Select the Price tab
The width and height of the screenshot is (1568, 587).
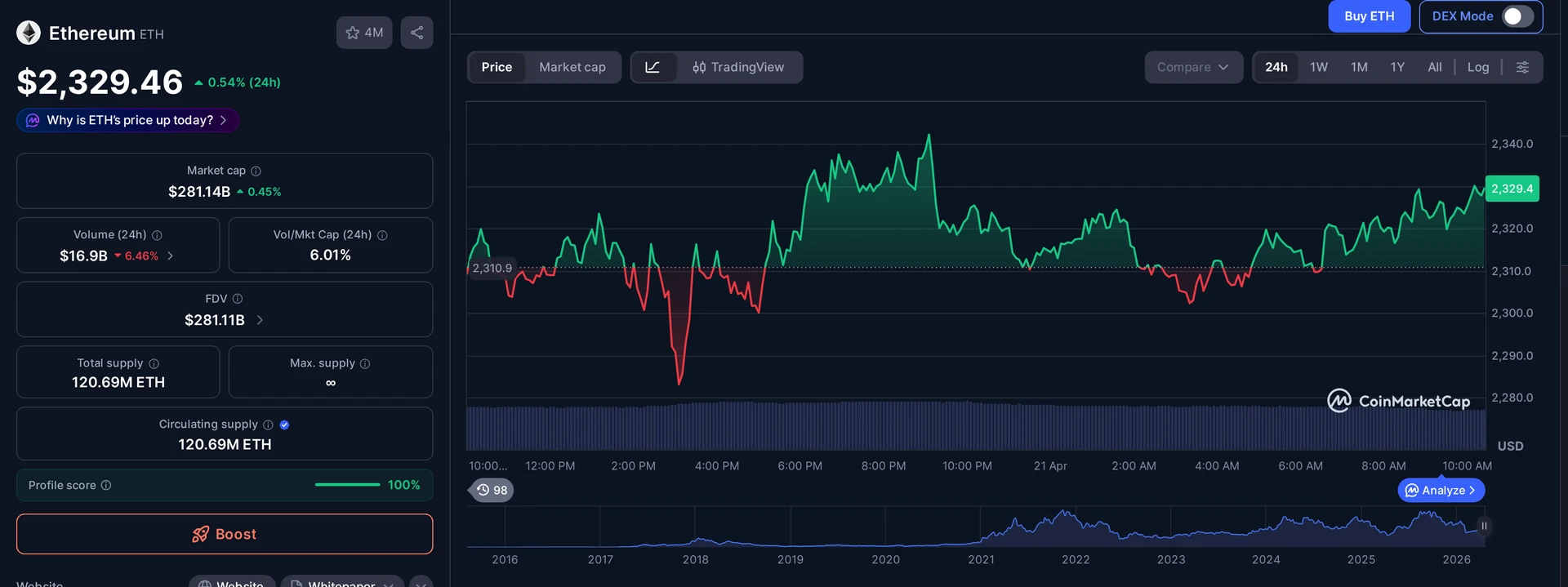click(x=497, y=67)
